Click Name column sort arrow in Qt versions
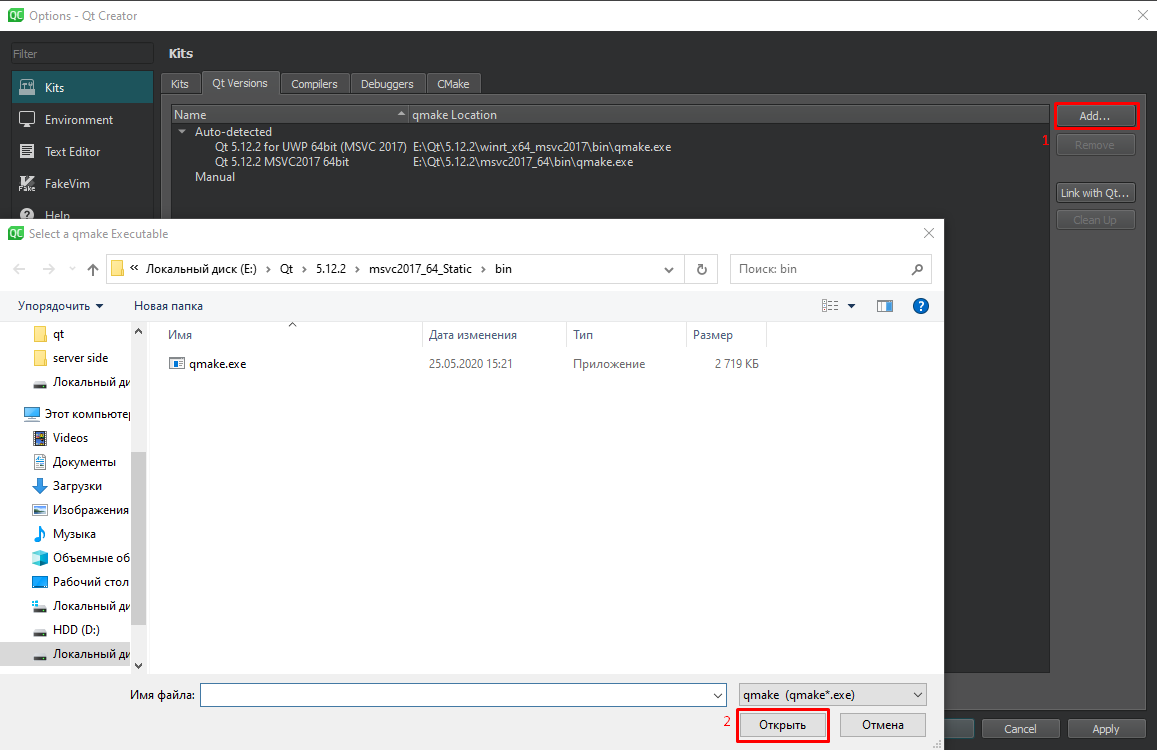Image resolution: width=1157 pixels, height=750 pixels. click(x=401, y=114)
